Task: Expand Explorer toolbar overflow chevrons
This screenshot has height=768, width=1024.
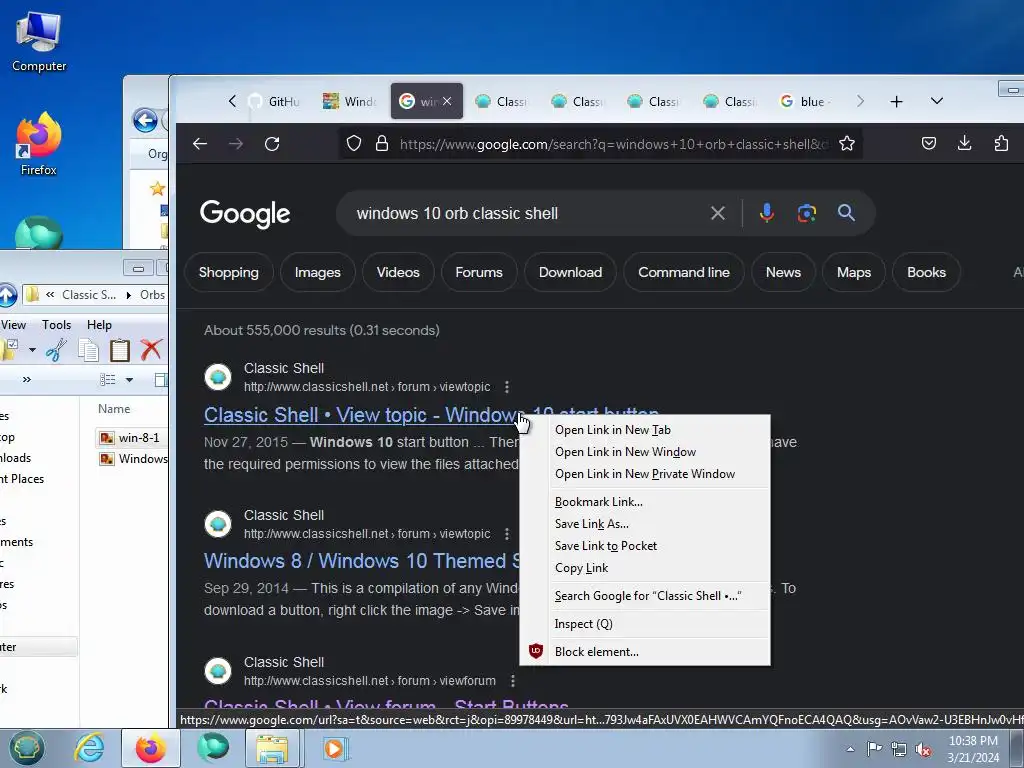Action: pyautogui.click(x=27, y=379)
